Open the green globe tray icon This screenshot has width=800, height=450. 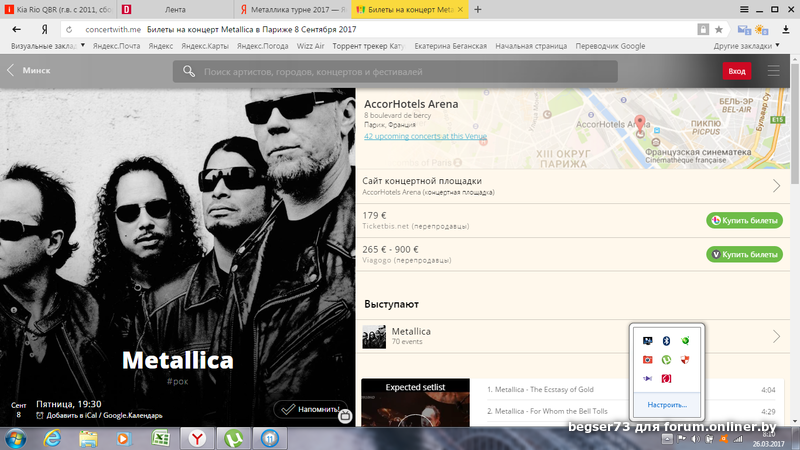(685, 341)
